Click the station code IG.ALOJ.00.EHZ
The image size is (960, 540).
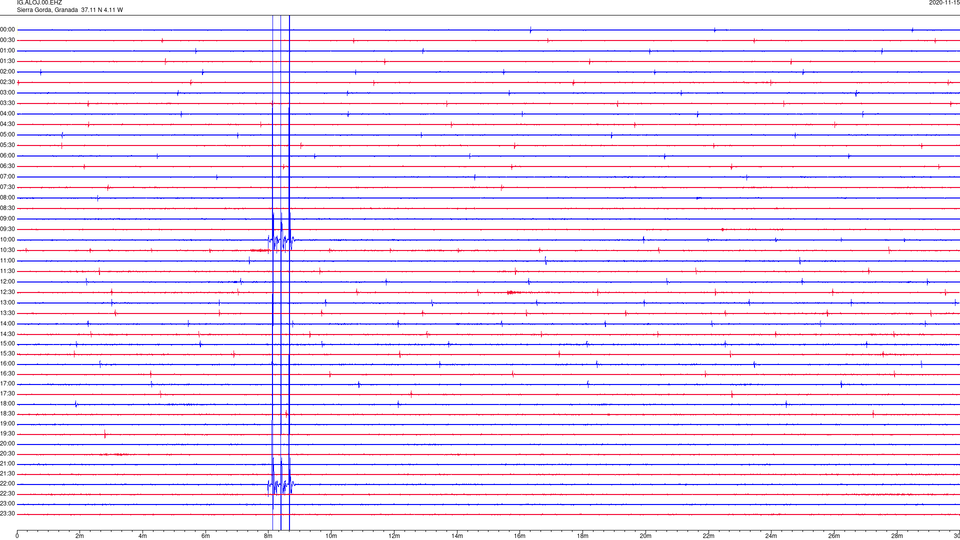point(39,3)
